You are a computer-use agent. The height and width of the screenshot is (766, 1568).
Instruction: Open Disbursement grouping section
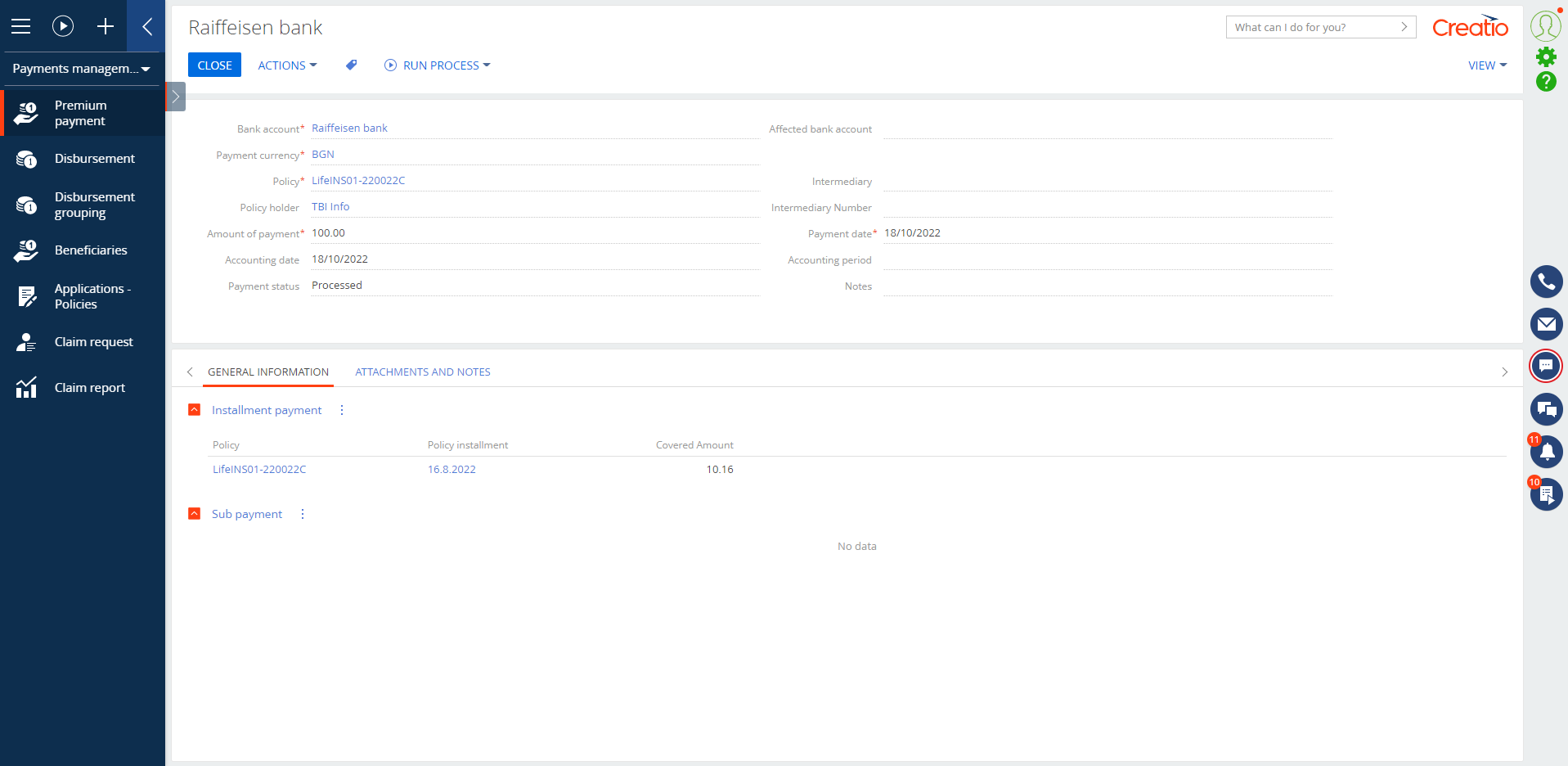pyautogui.click(x=83, y=205)
